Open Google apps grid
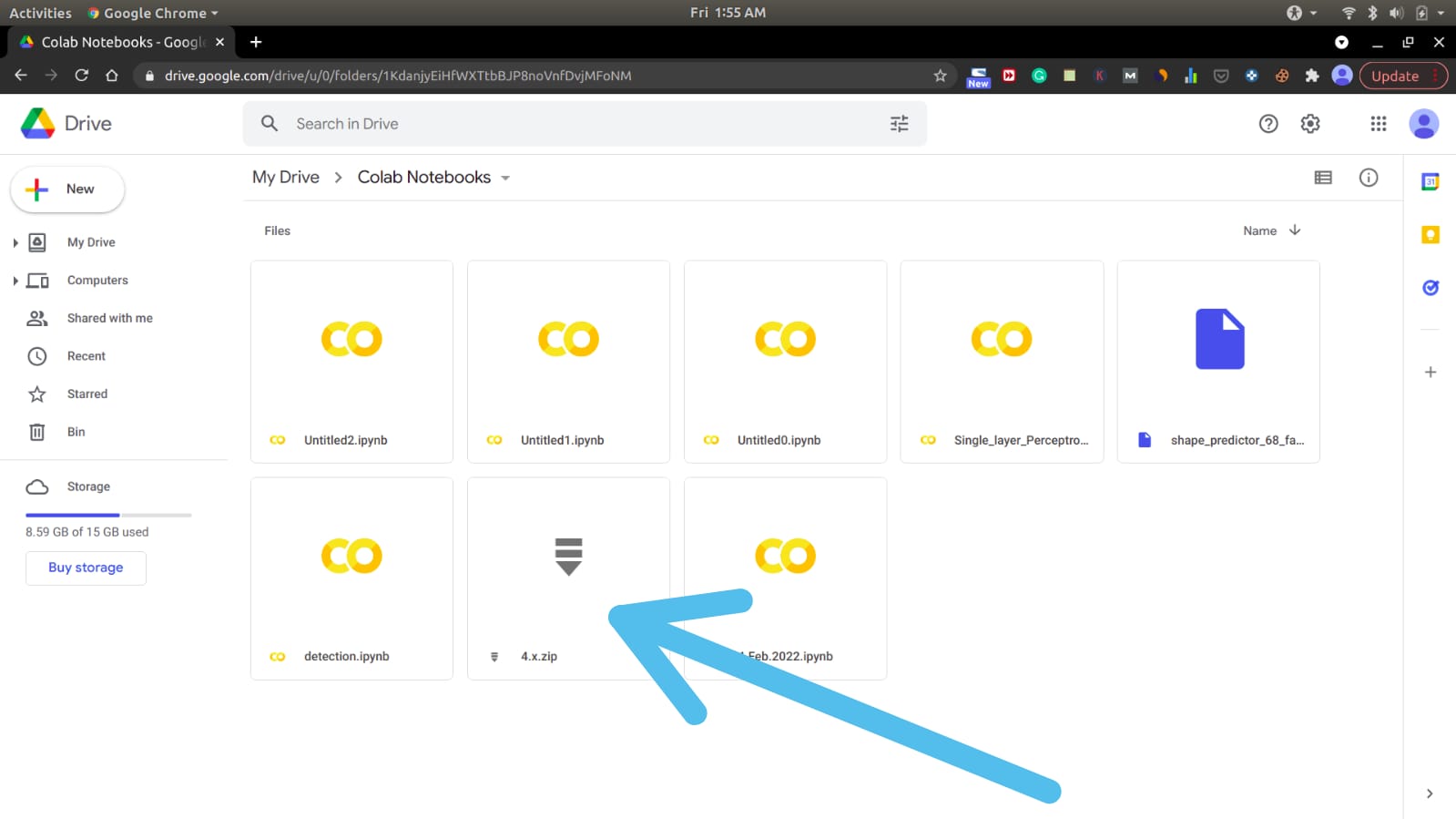Screen dimensions: 1456x819 click(x=1379, y=124)
